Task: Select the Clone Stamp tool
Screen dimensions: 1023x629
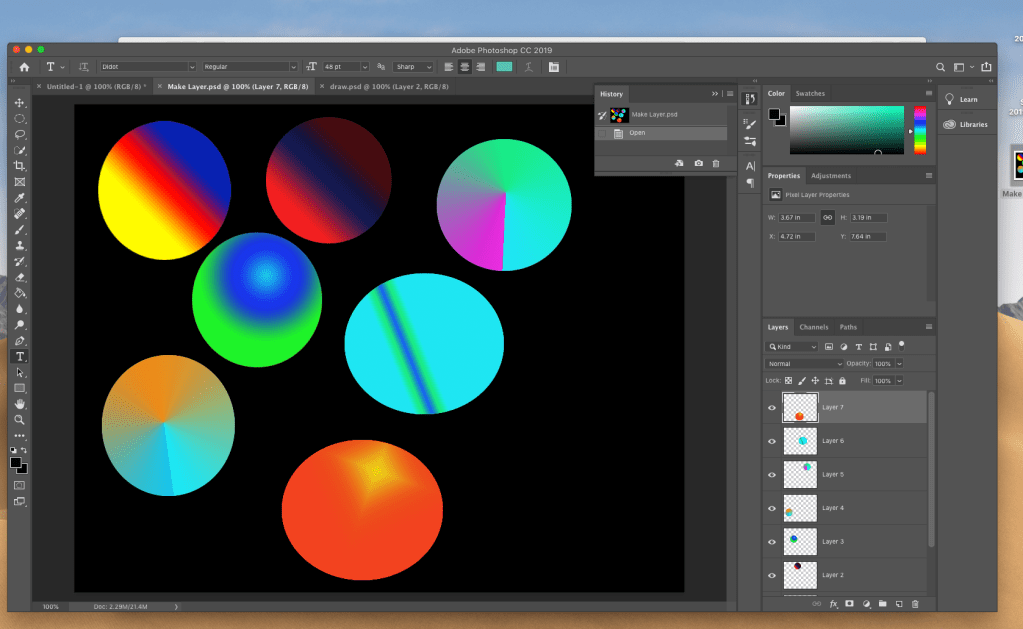Action: pyautogui.click(x=20, y=245)
